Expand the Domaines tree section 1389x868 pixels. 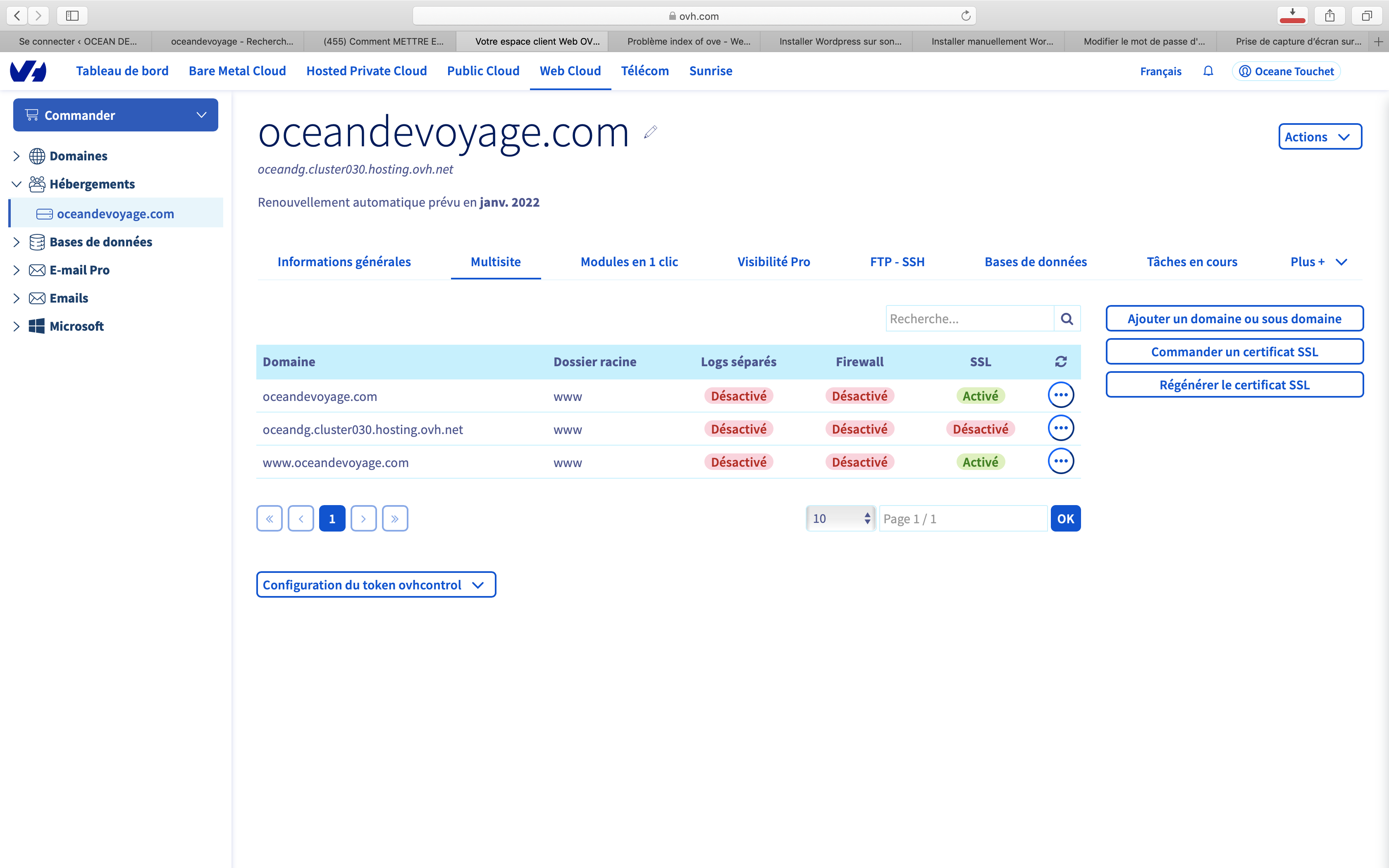coord(17,156)
